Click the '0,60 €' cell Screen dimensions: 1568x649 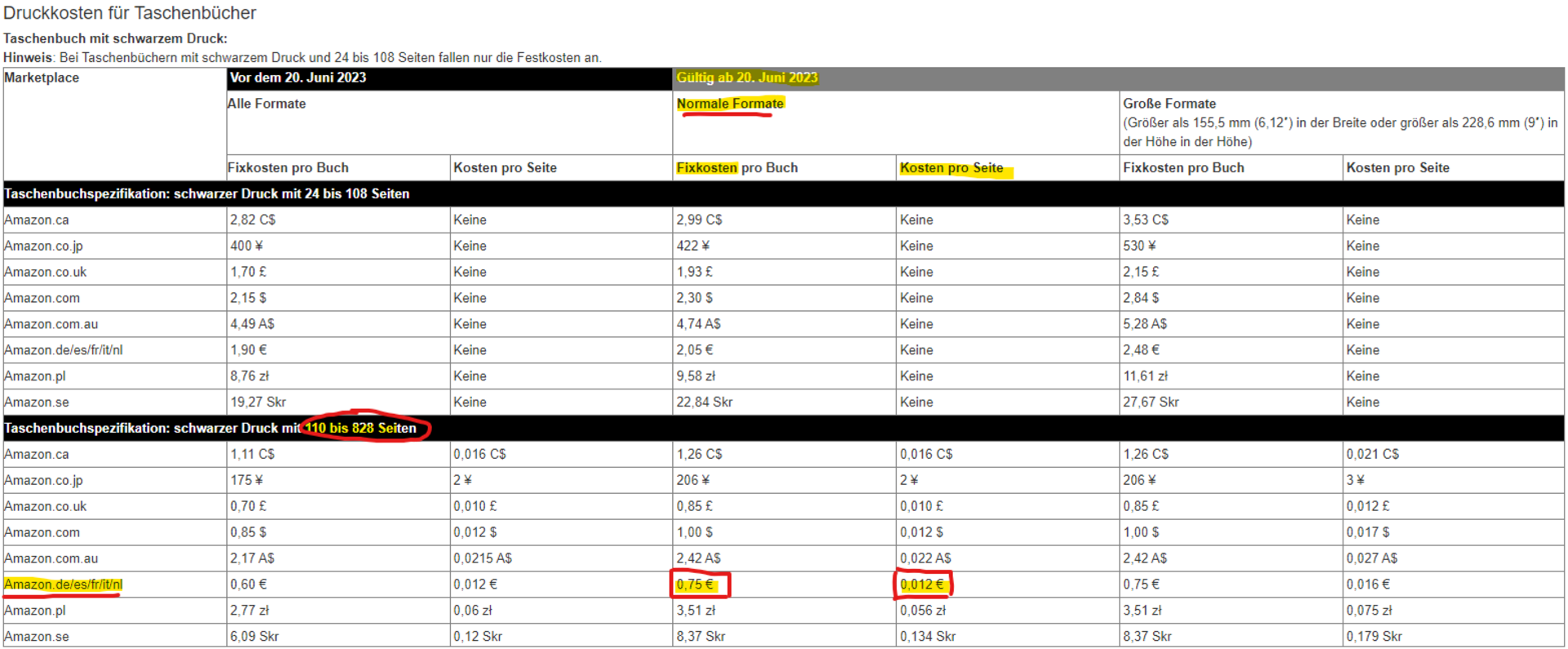(338, 585)
